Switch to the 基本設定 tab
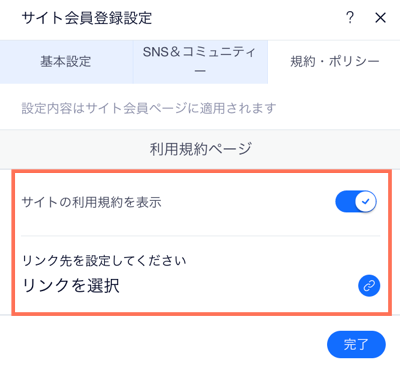Viewport: 400px width, 370px height. click(x=66, y=62)
